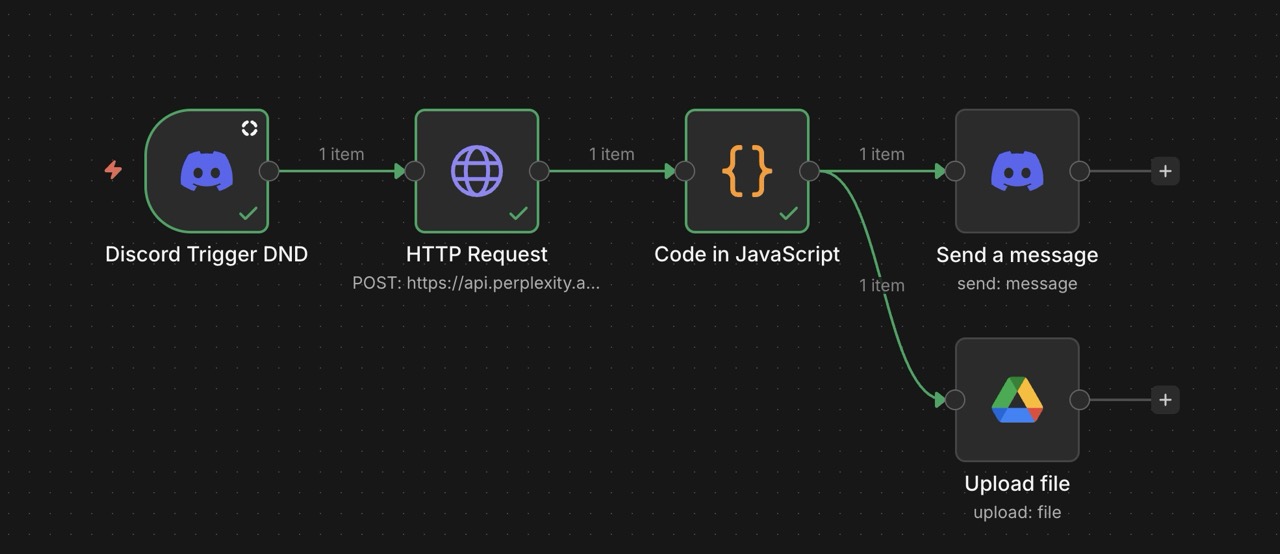Click the Discord icon in the trigger node
Screen dimensions: 1280x554
(207, 171)
